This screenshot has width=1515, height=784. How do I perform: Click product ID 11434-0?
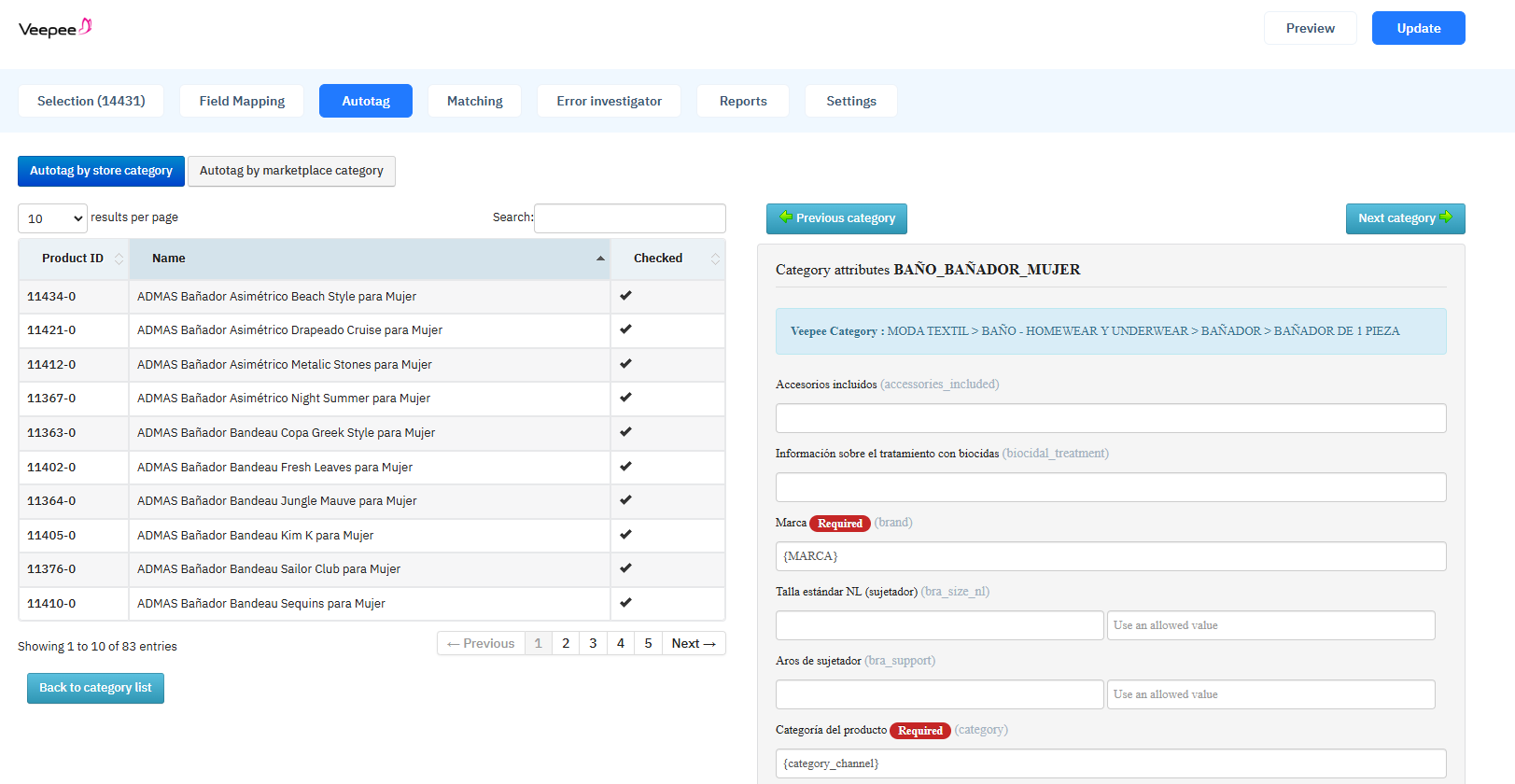[x=51, y=297]
